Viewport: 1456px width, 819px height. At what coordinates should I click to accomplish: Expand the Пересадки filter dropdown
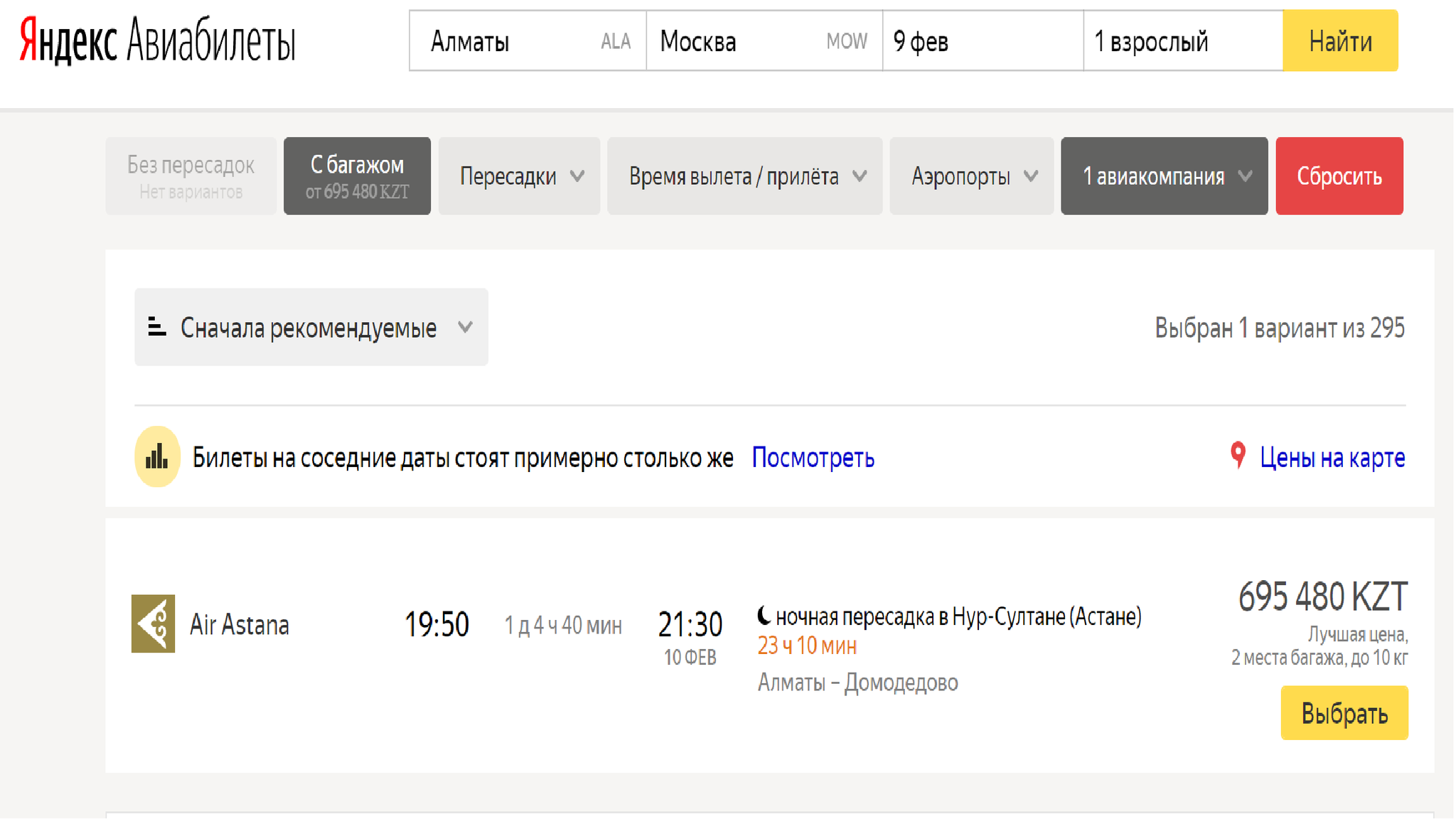519,176
